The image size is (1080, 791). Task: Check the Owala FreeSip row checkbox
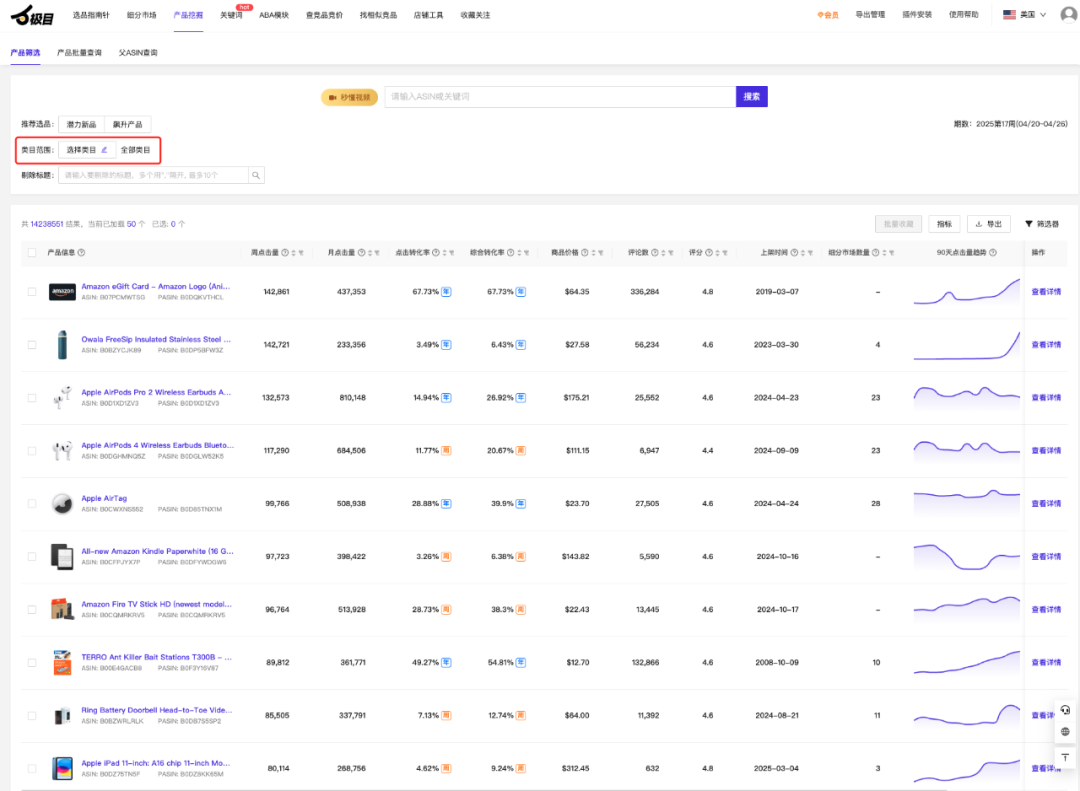[x=32, y=345]
